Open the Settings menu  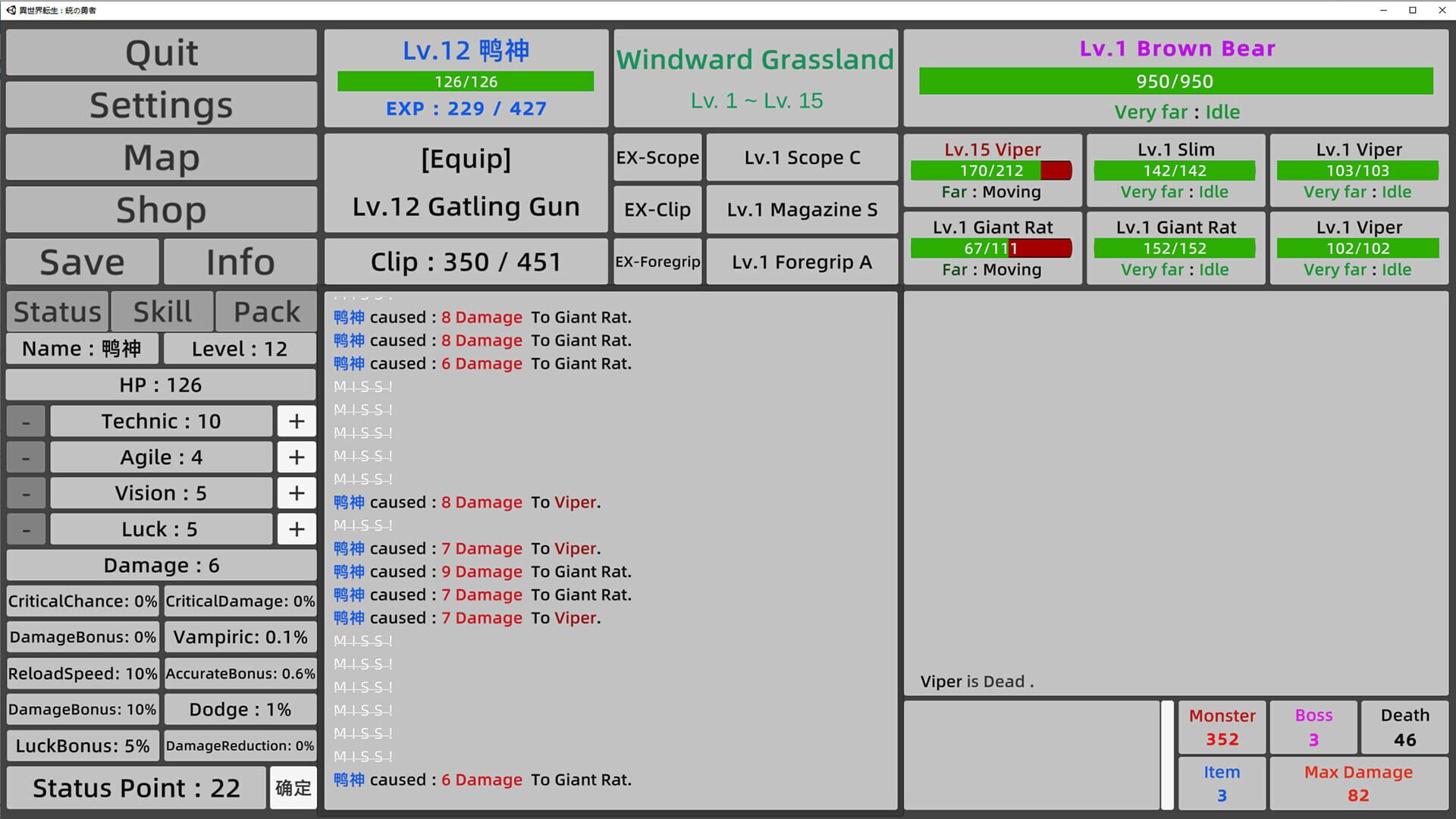pos(161,105)
